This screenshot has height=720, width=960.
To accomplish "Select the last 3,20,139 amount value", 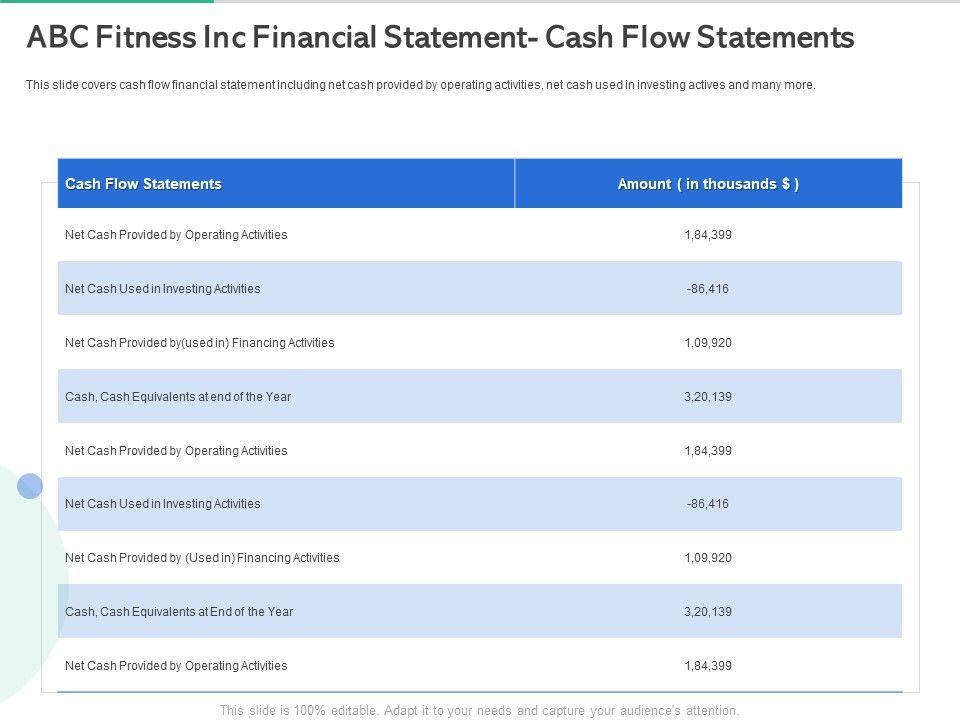I will click(708, 612).
